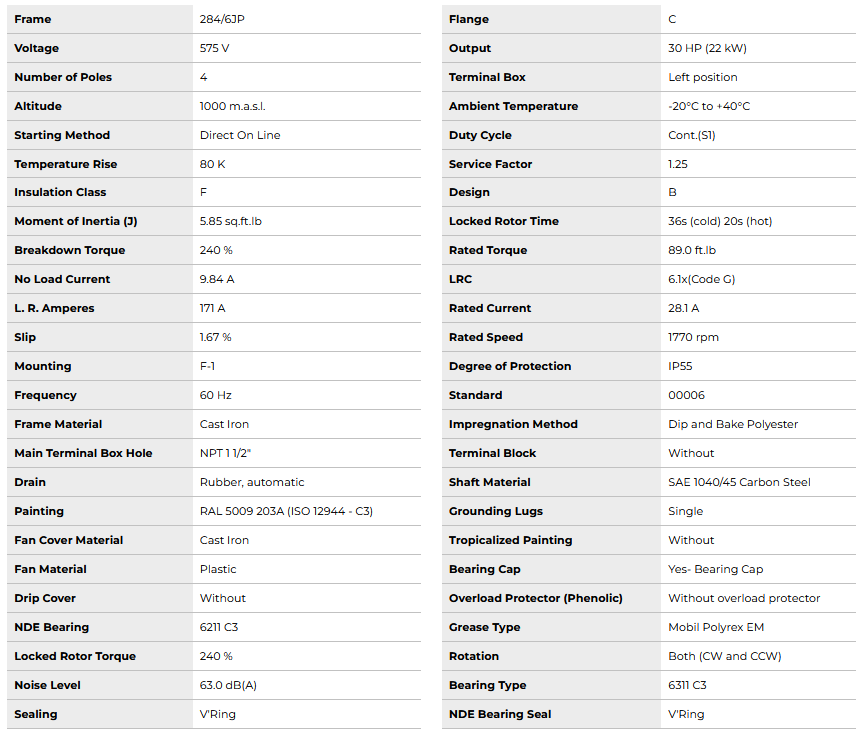Select the 9.84 A current value
The height and width of the screenshot is (738, 867).
click(217, 279)
